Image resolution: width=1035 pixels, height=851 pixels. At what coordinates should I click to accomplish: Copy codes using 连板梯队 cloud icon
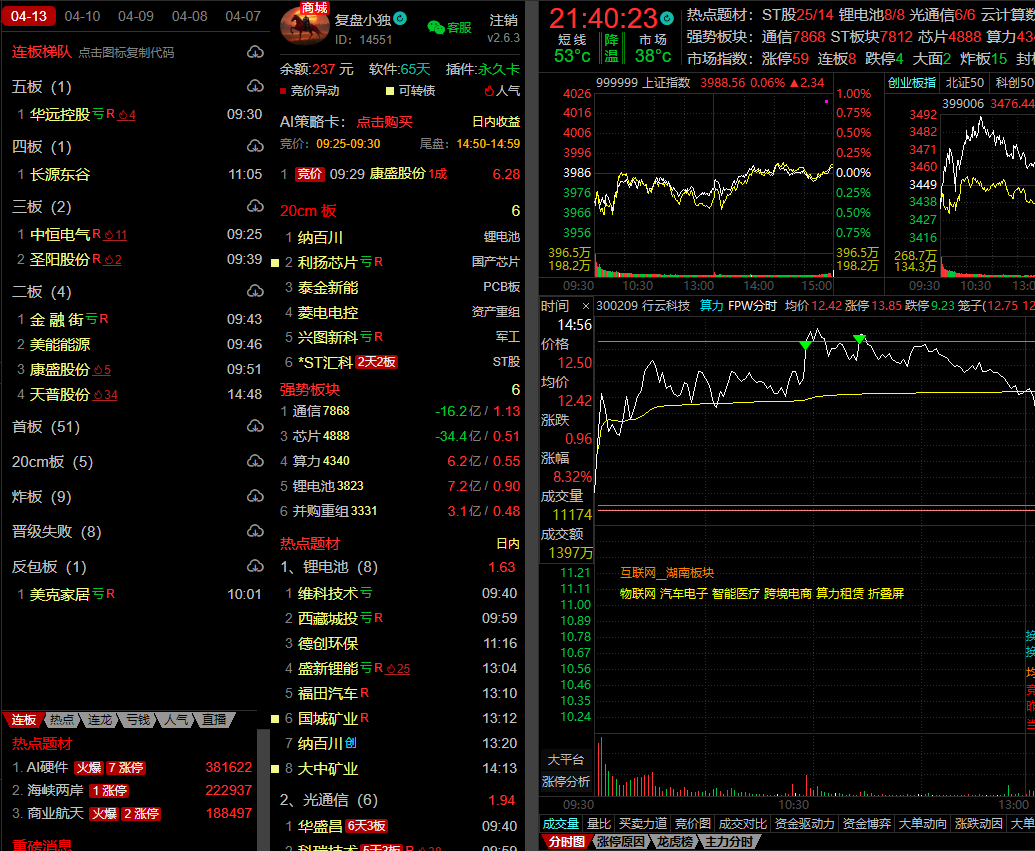click(254, 52)
